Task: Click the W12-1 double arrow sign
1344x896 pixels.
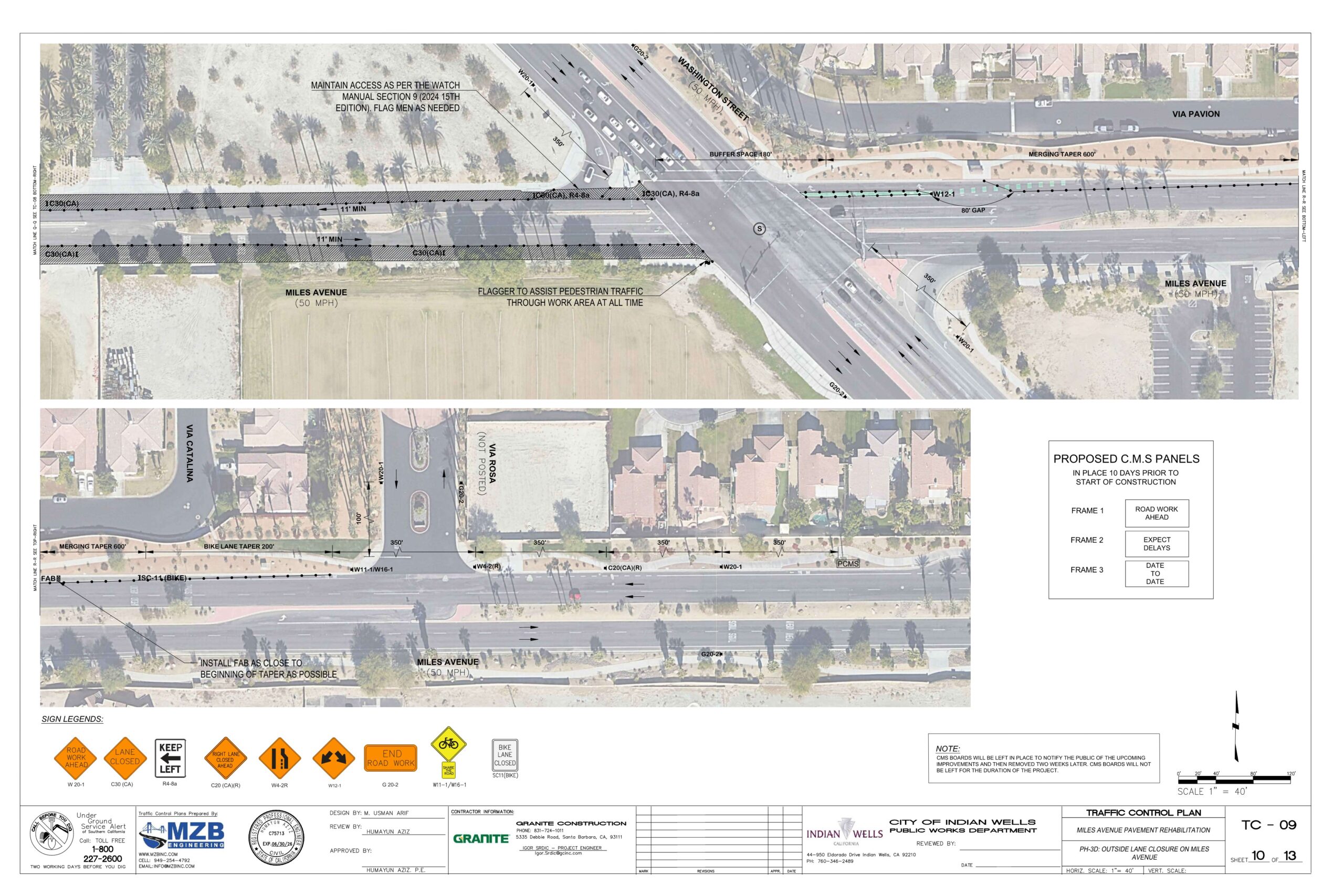Action: pyautogui.click(x=334, y=758)
